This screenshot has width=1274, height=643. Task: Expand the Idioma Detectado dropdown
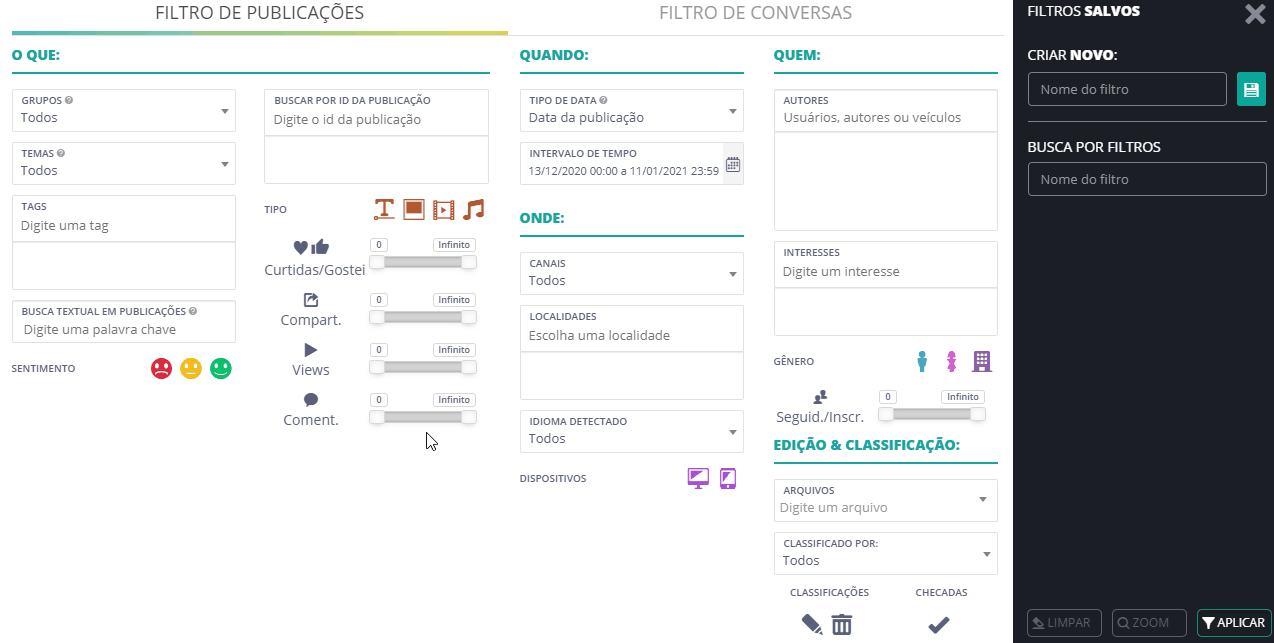pyautogui.click(x=632, y=431)
